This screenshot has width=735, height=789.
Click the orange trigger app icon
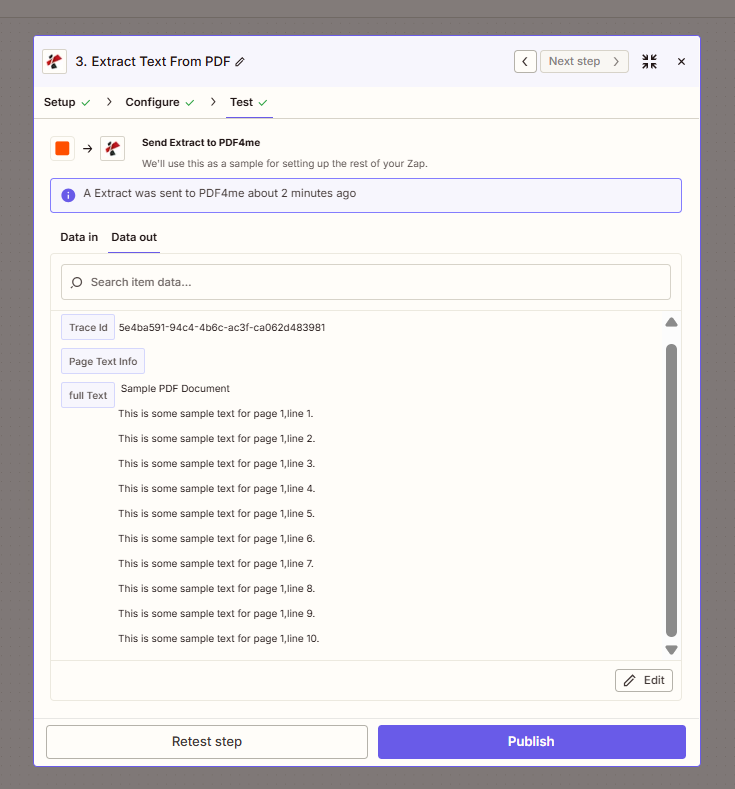(62, 148)
